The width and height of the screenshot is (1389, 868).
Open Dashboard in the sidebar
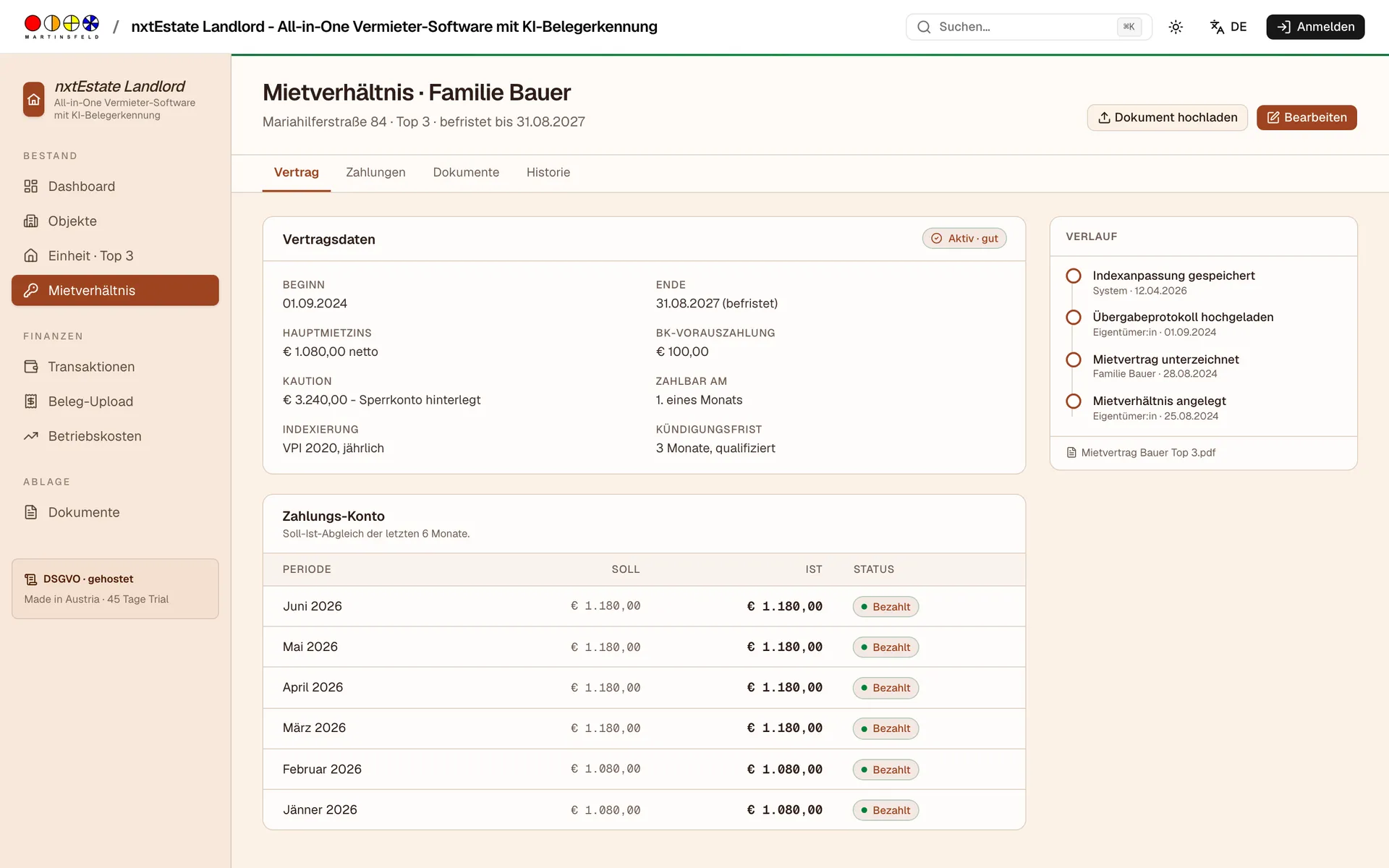point(115,187)
